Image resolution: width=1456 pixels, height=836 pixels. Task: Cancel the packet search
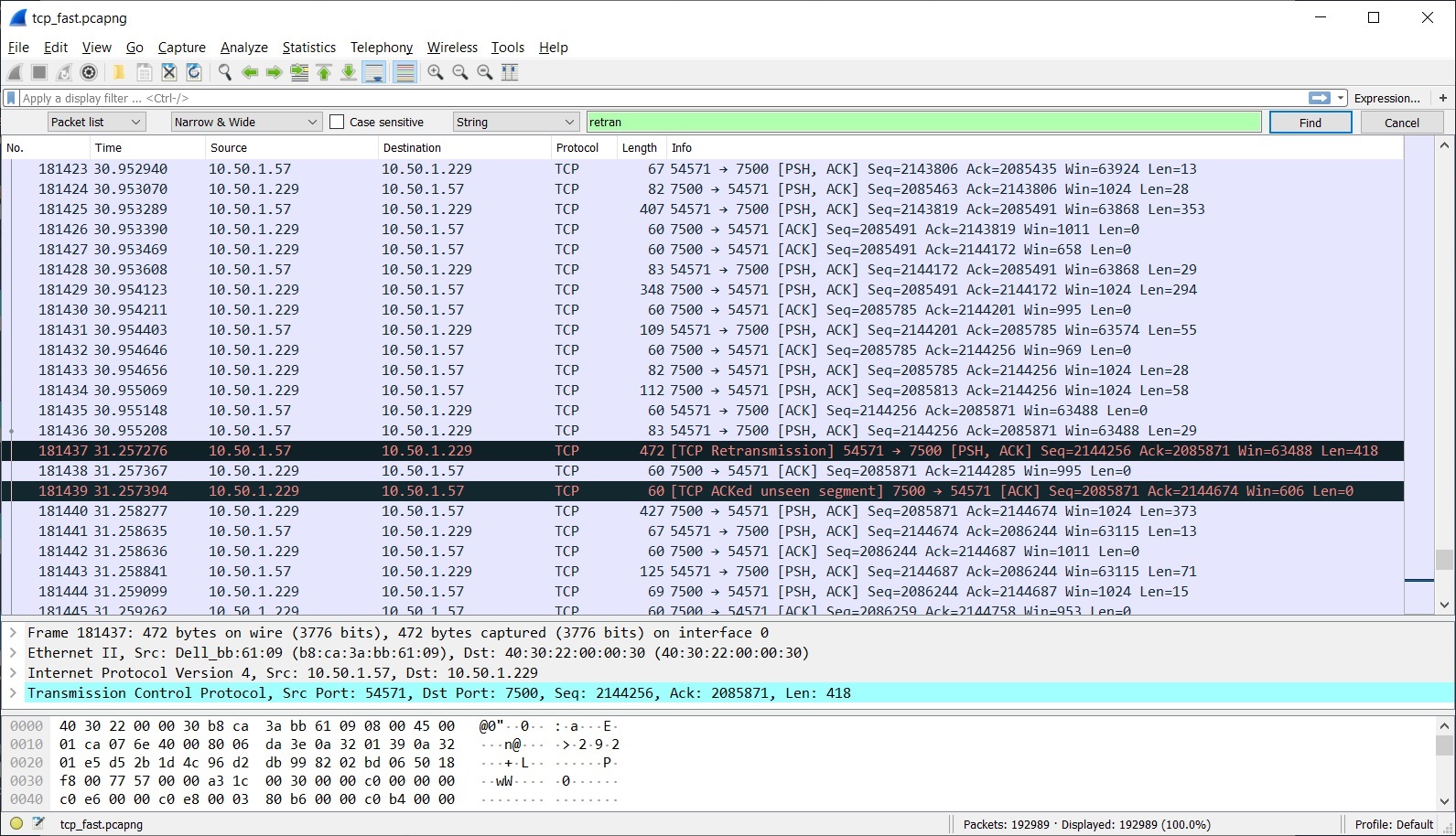[1402, 123]
